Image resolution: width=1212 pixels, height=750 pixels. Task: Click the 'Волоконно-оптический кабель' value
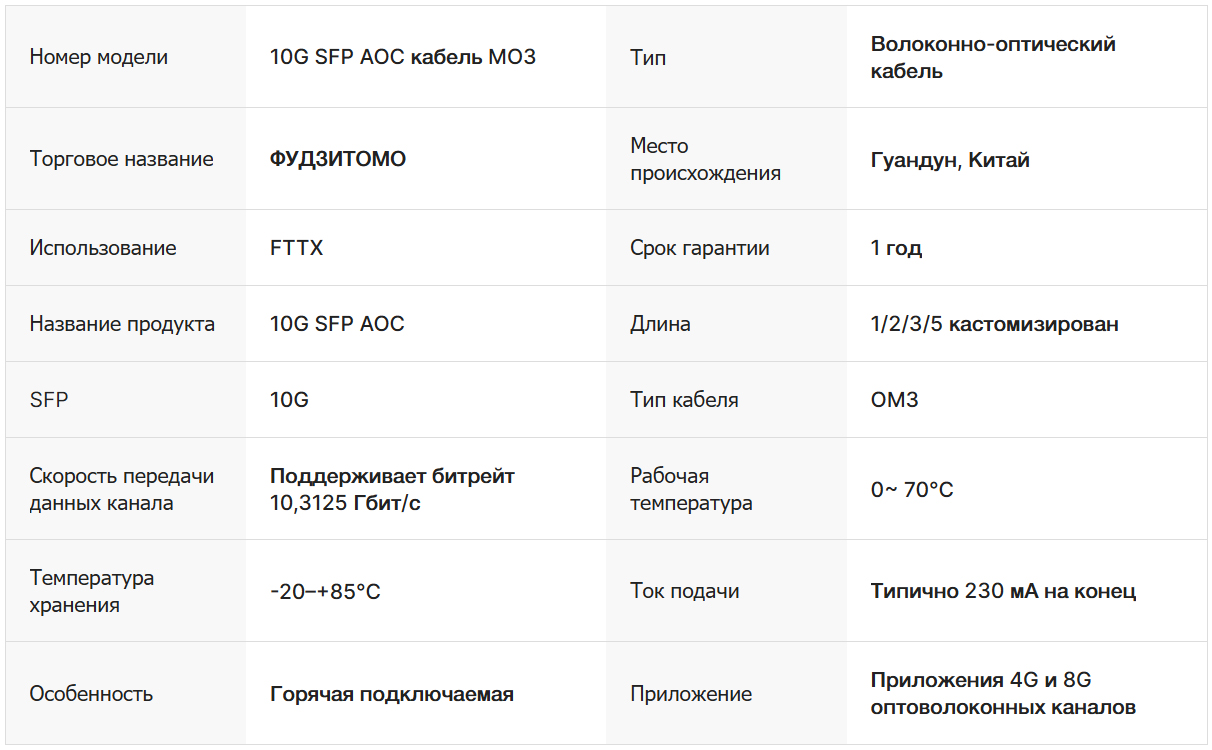(x=993, y=57)
